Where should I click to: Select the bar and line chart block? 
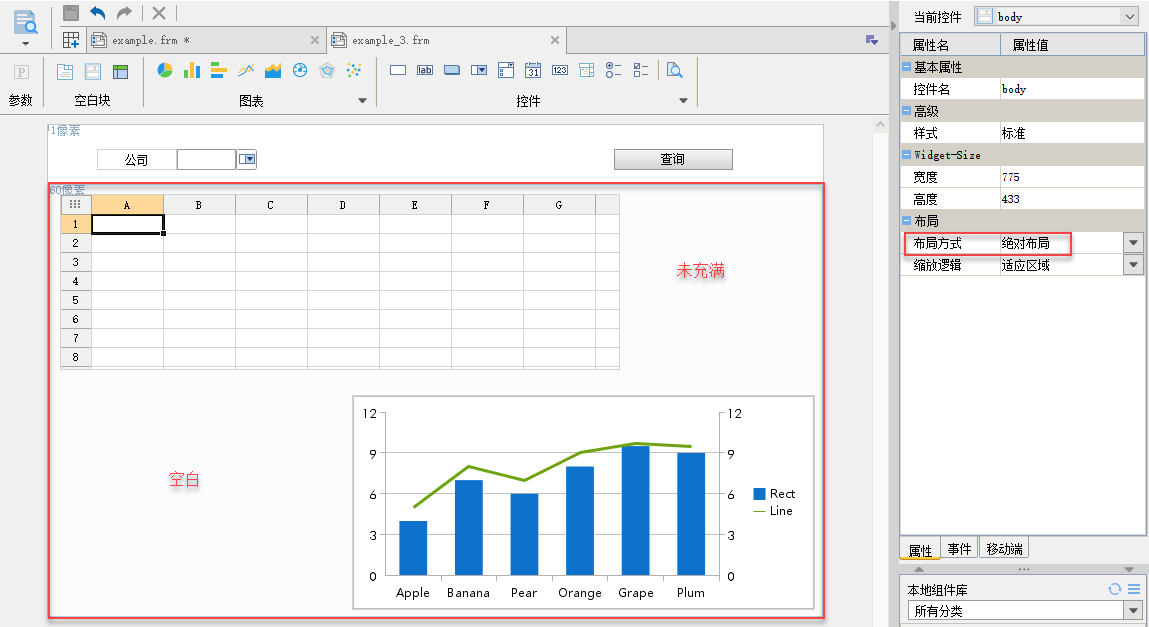(x=583, y=502)
